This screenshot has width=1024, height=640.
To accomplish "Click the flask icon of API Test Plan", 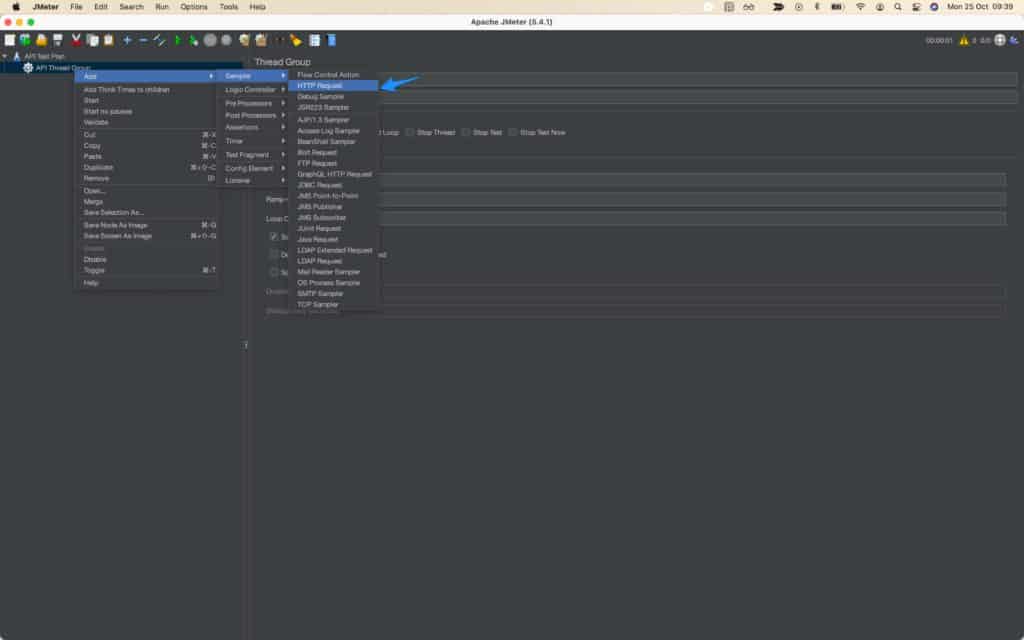I will point(17,56).
